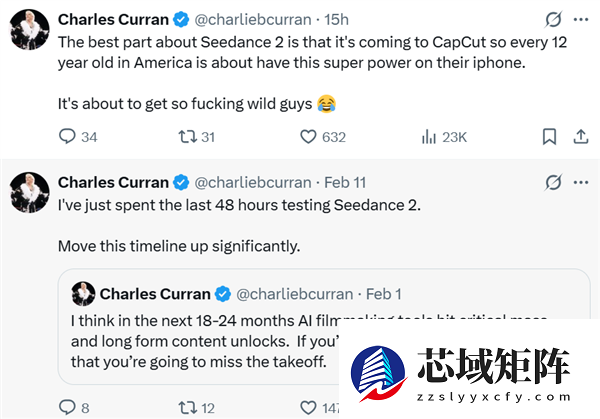600x419 pixels.
Task: Open Grok icon on the 15h tweet
Action: coord(551,19)
